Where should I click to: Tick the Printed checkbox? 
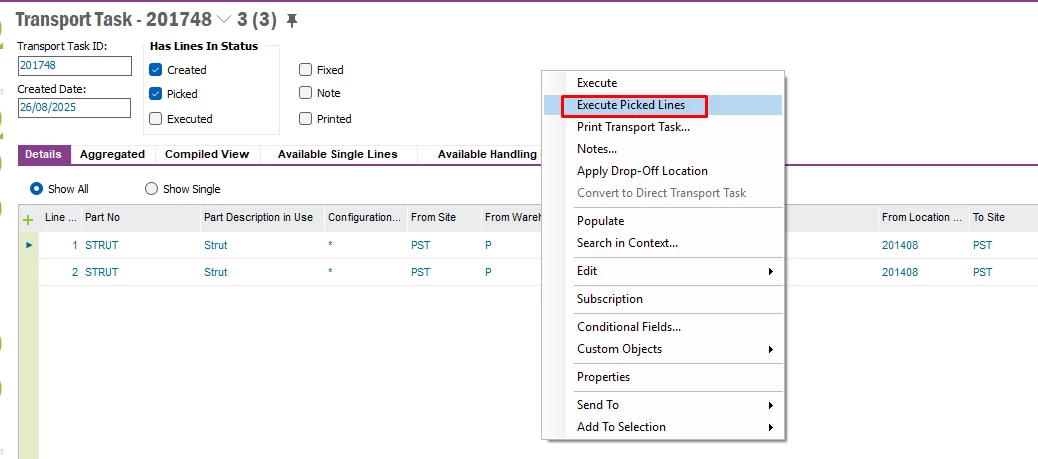[306, 118]
